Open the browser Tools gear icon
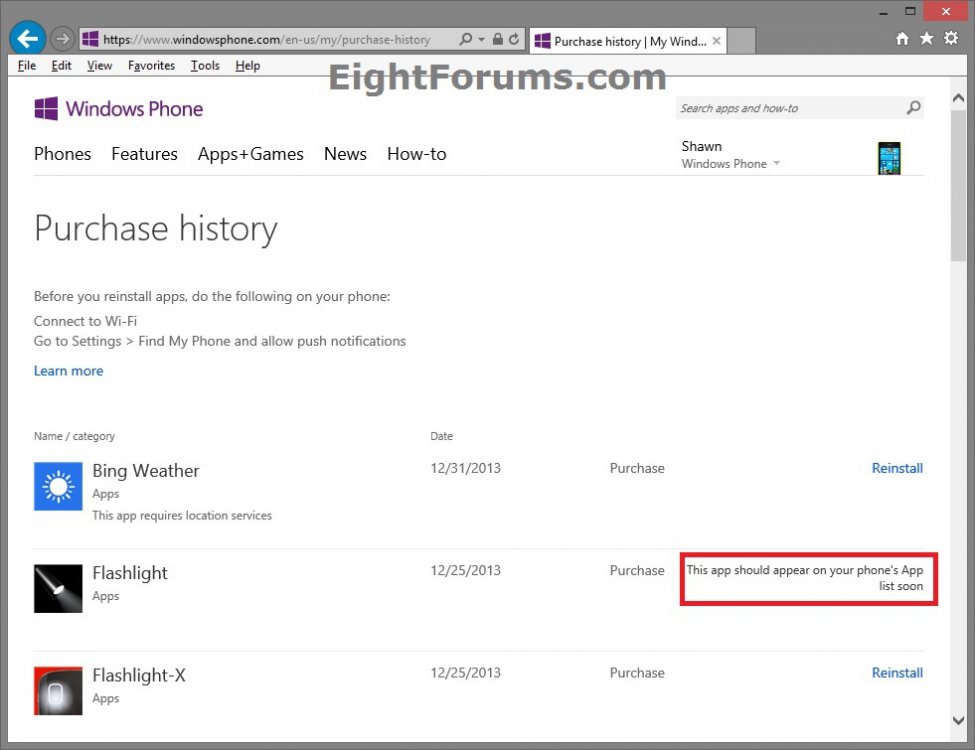This screenshot has width=975, height=750. coord(951,39)
